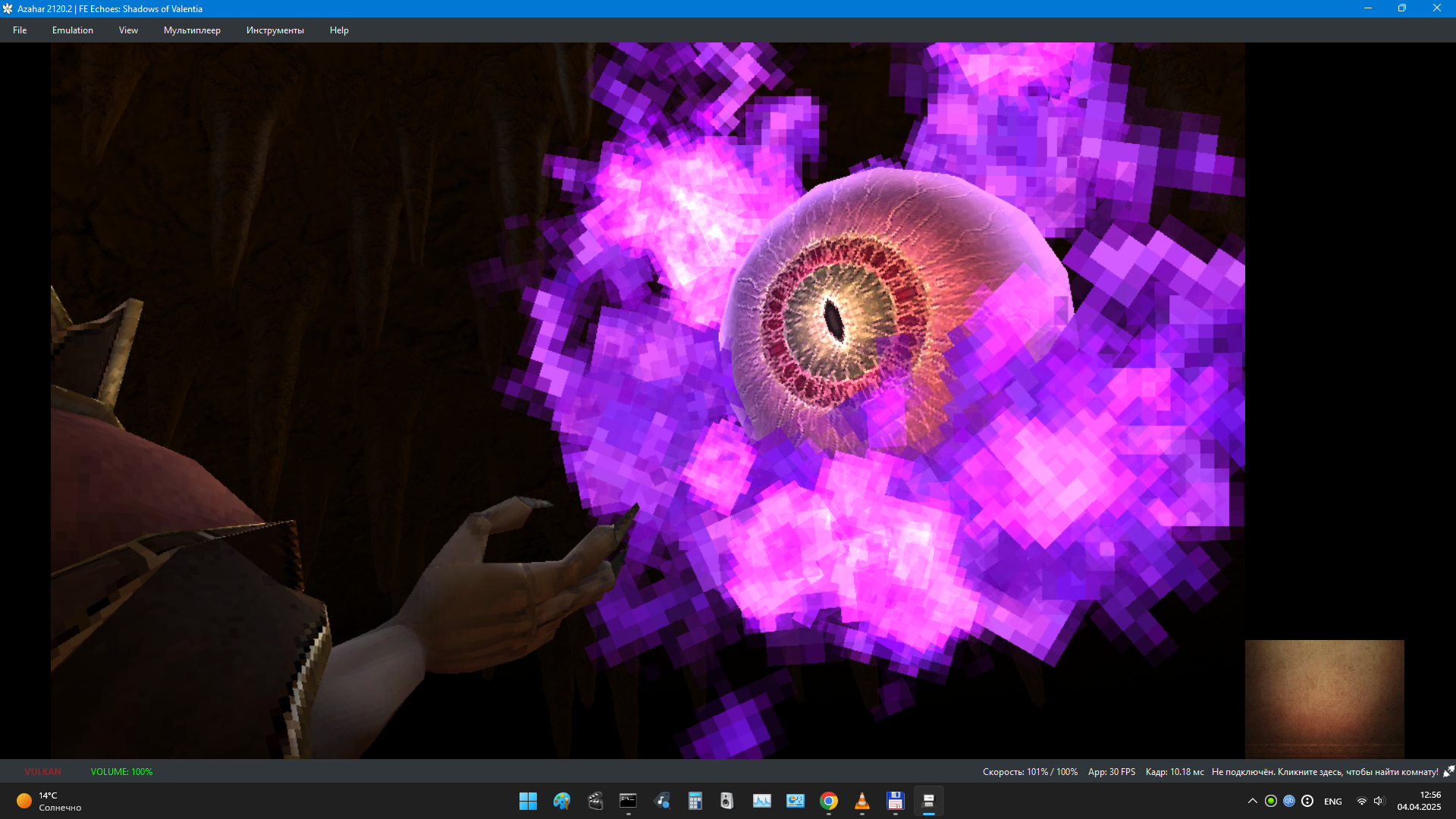Open the music tag search app in taskbar

click(x=661, y=801)
